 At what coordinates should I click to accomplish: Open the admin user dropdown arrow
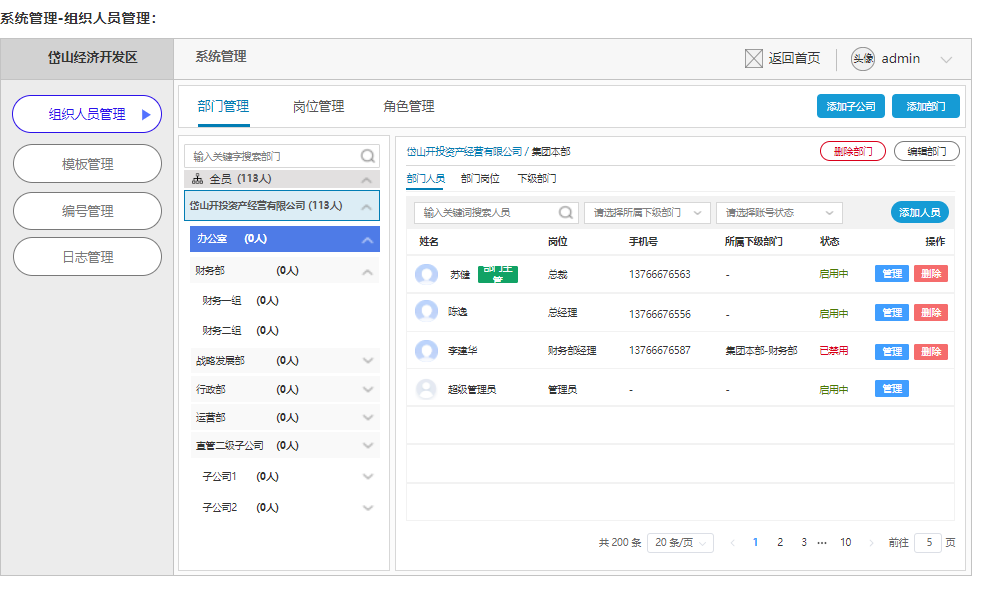(946, 59)
